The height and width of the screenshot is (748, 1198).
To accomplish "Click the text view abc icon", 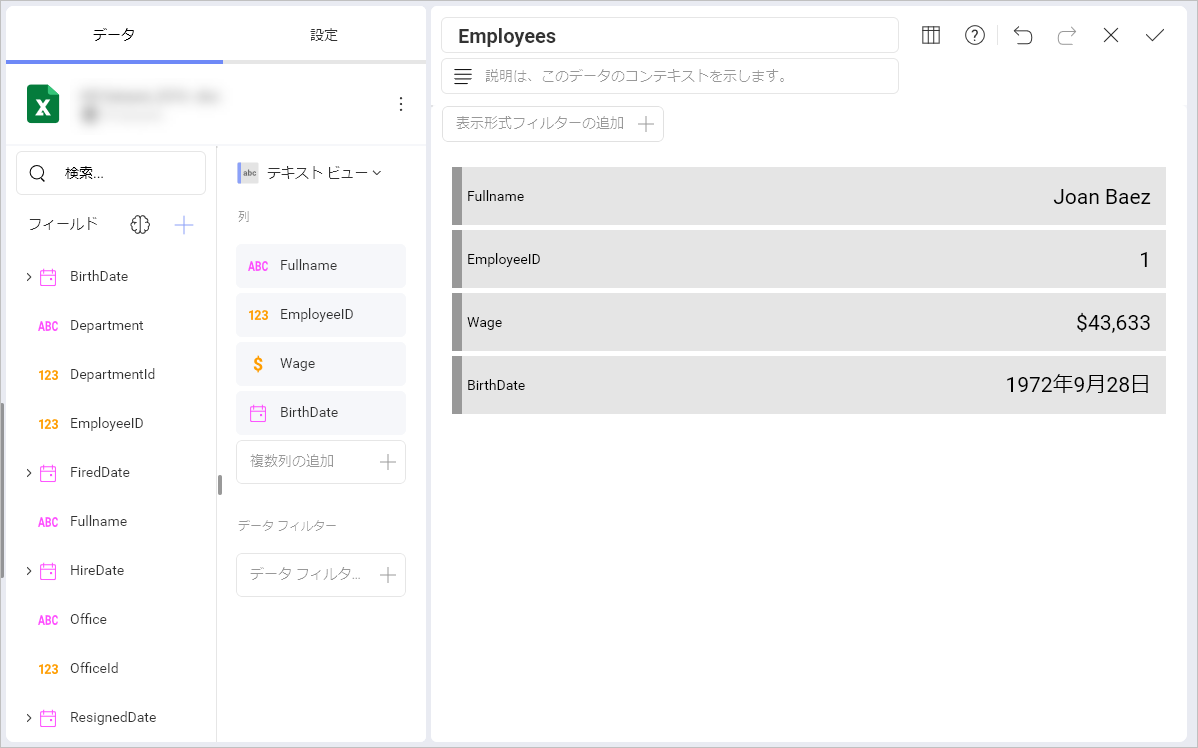I will tap(248, 173).
